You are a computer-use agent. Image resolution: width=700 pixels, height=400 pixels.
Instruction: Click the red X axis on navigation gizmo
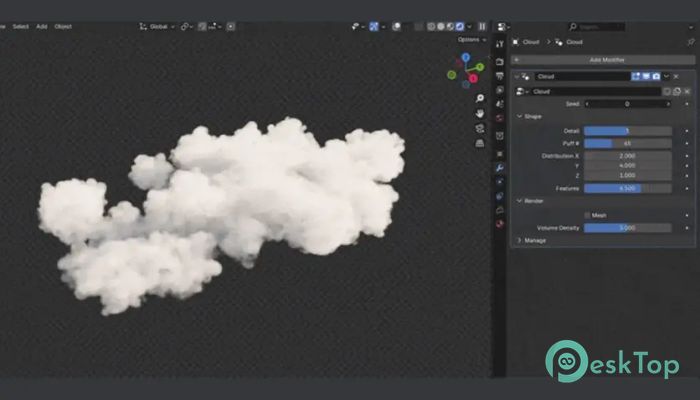click(473, 79)
